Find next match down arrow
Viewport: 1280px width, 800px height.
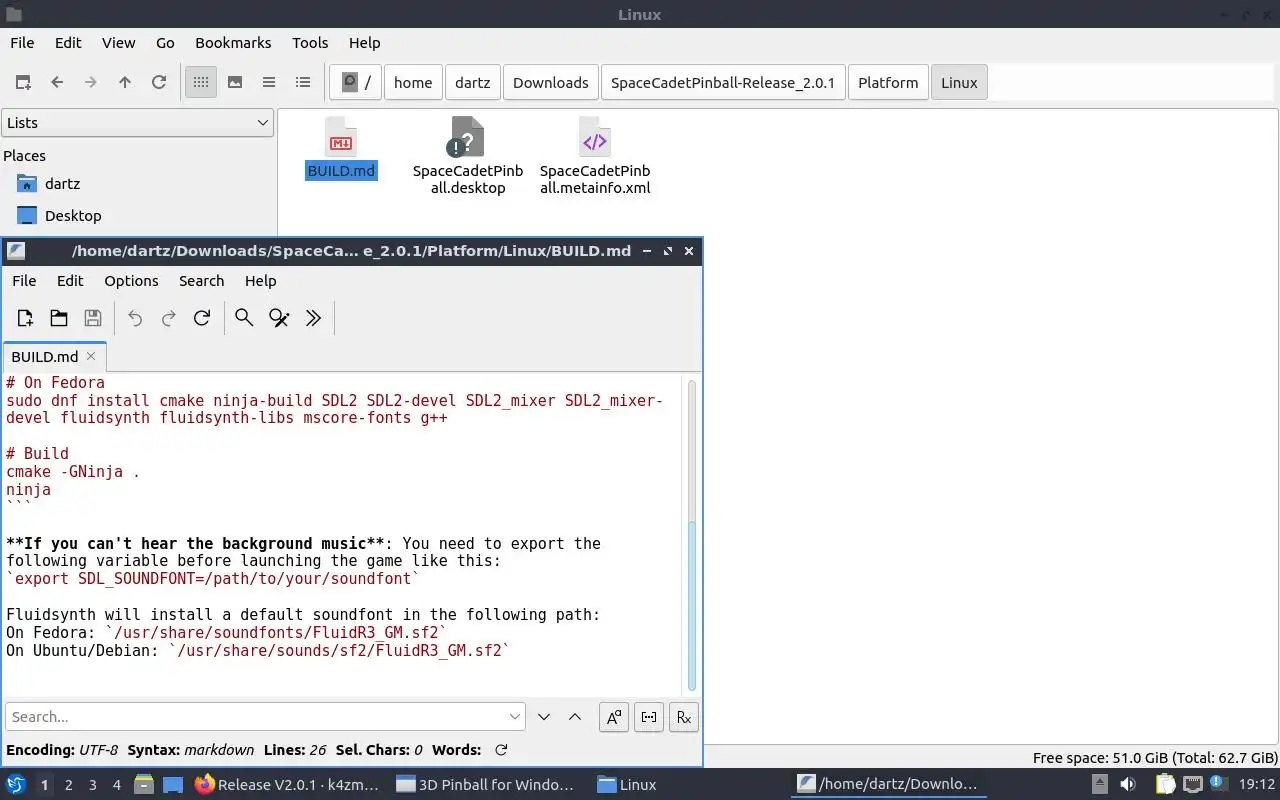[x=544, y=717]
